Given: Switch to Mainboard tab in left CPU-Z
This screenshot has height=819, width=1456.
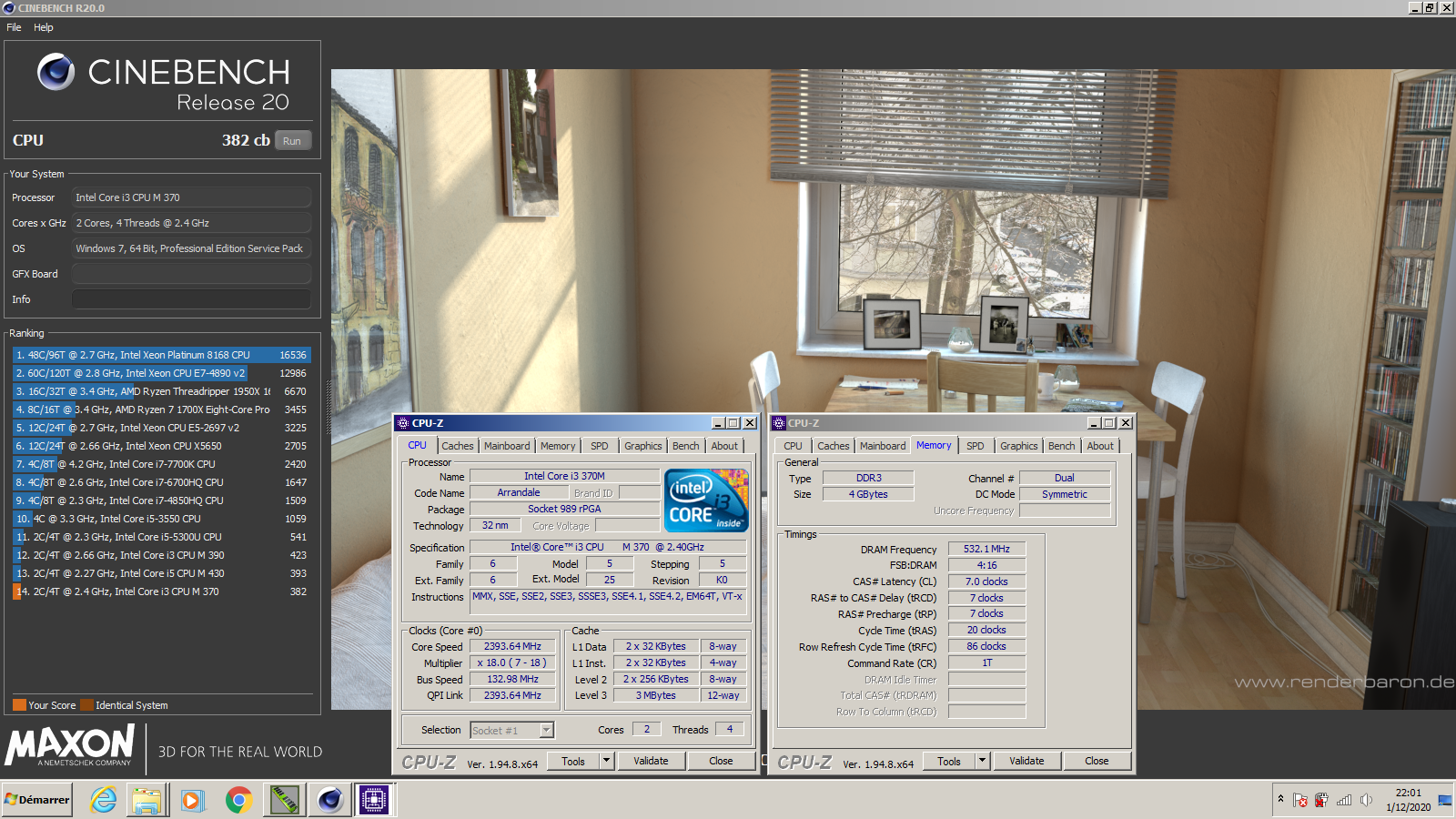Looking at the screenshot, I should click(507, 446).
